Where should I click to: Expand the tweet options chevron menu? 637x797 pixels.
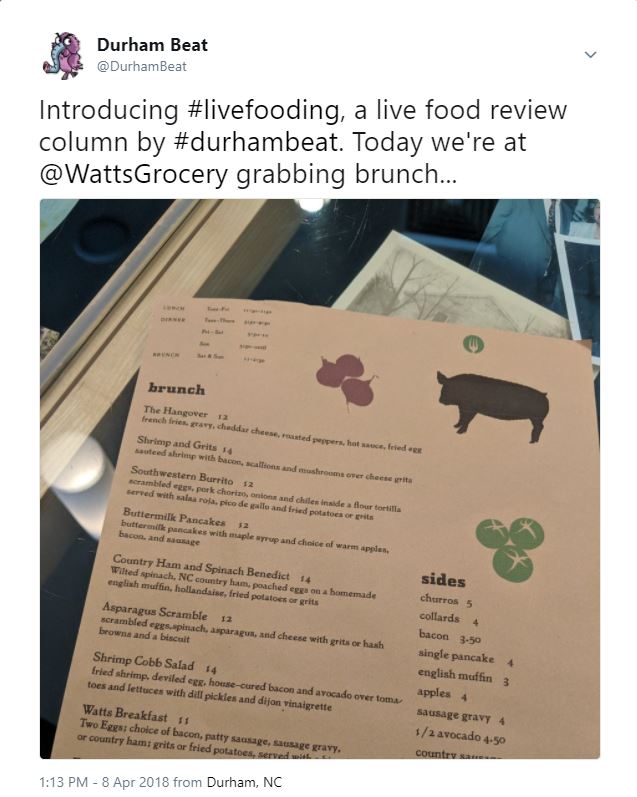590,54
